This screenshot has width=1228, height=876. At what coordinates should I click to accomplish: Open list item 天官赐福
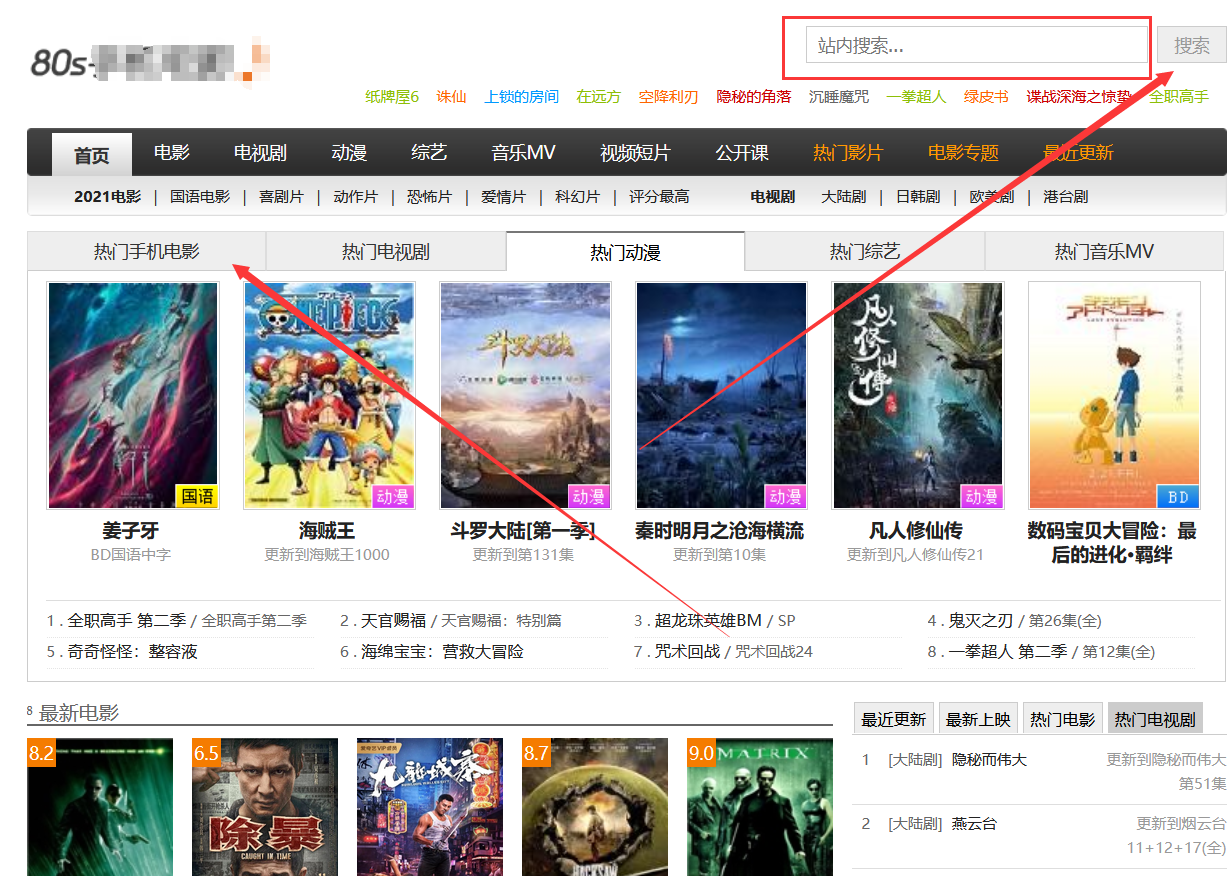point(394,620)
